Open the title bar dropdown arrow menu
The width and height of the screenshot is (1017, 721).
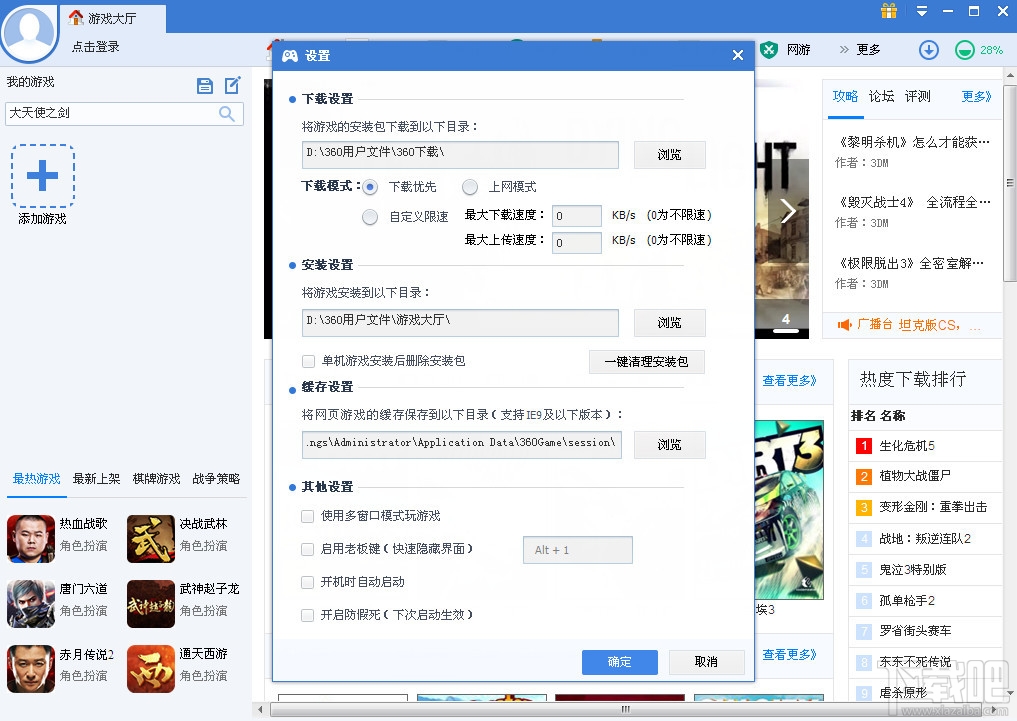920,12
